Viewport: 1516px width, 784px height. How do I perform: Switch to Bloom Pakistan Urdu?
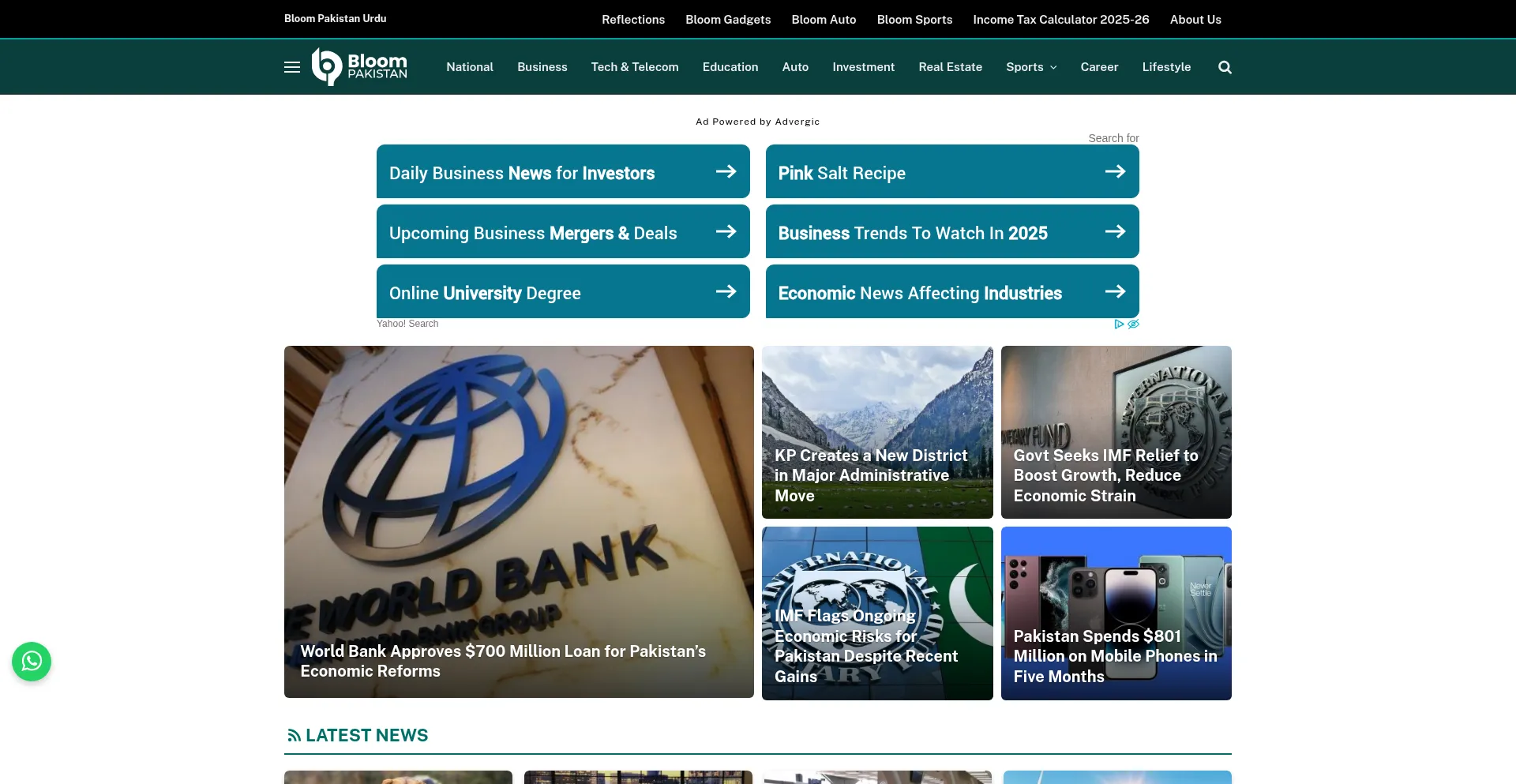(x=335, y=18)
